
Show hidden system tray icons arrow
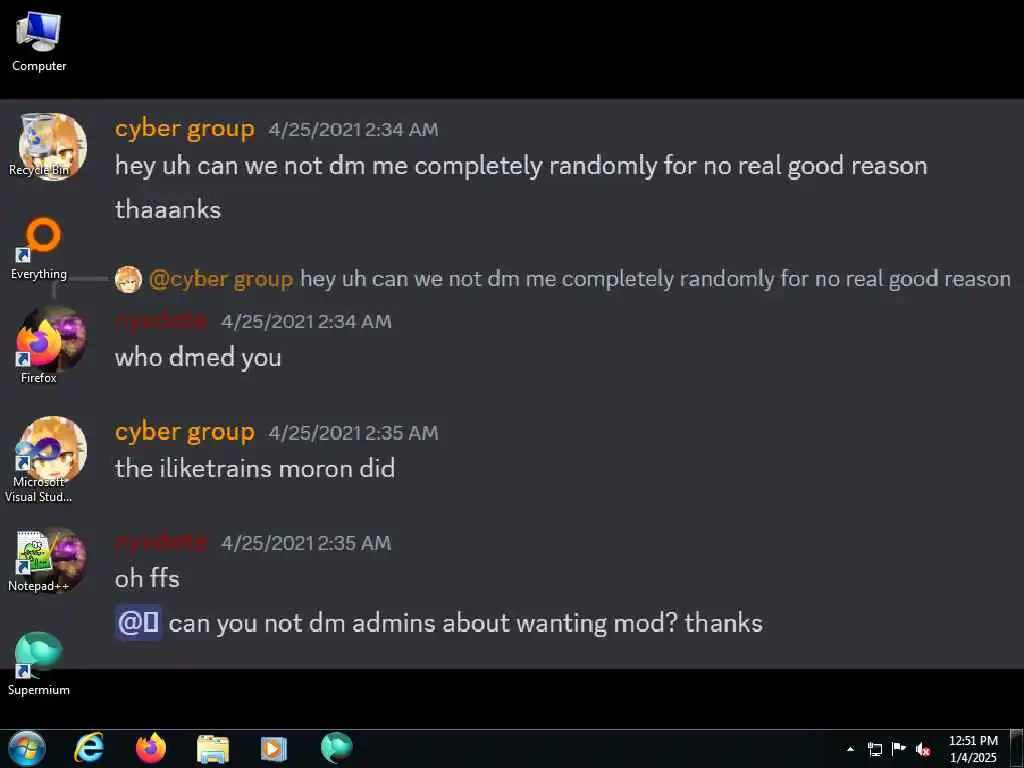(850, 749)
